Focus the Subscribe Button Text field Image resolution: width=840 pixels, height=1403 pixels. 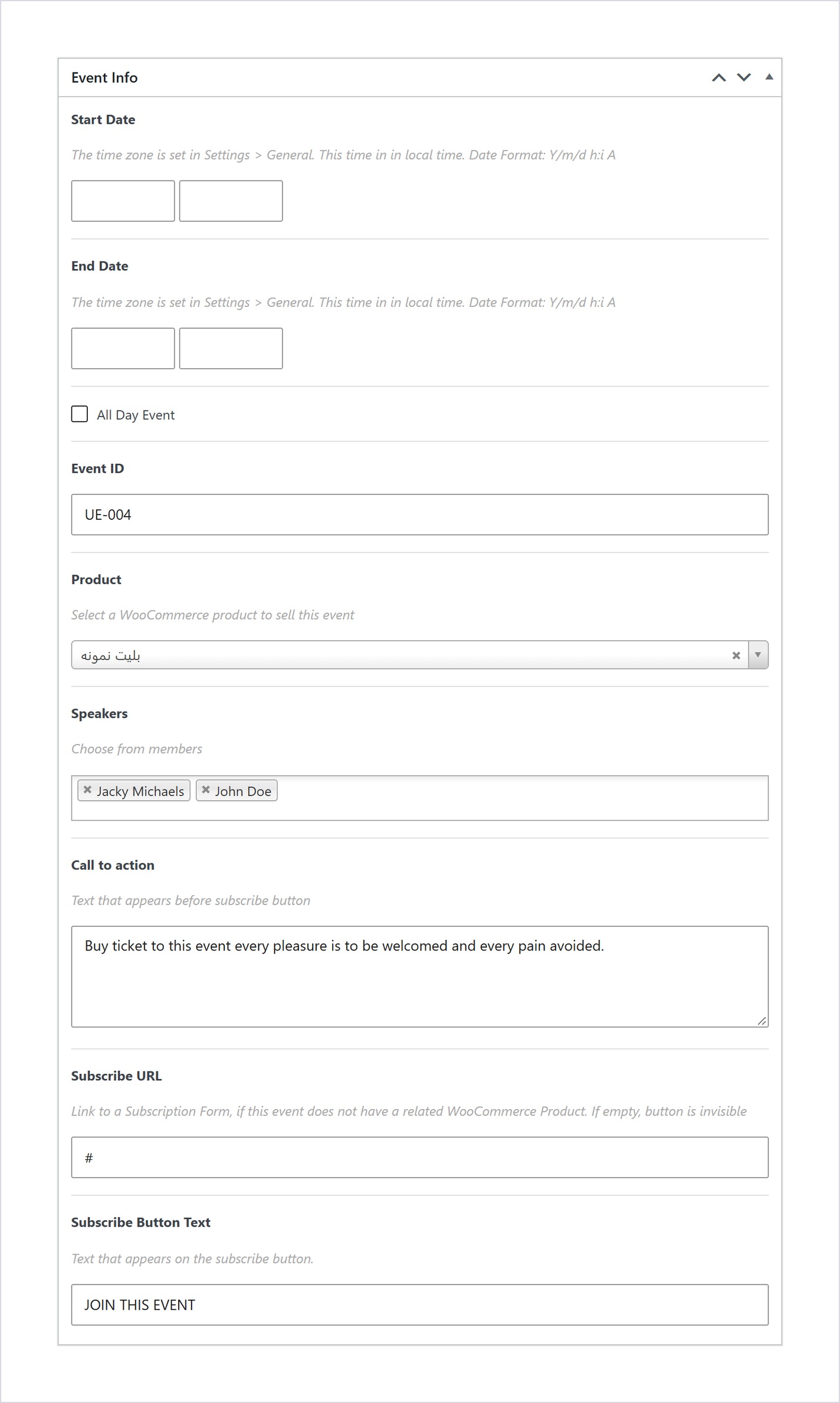click(x=419, y=1304)
